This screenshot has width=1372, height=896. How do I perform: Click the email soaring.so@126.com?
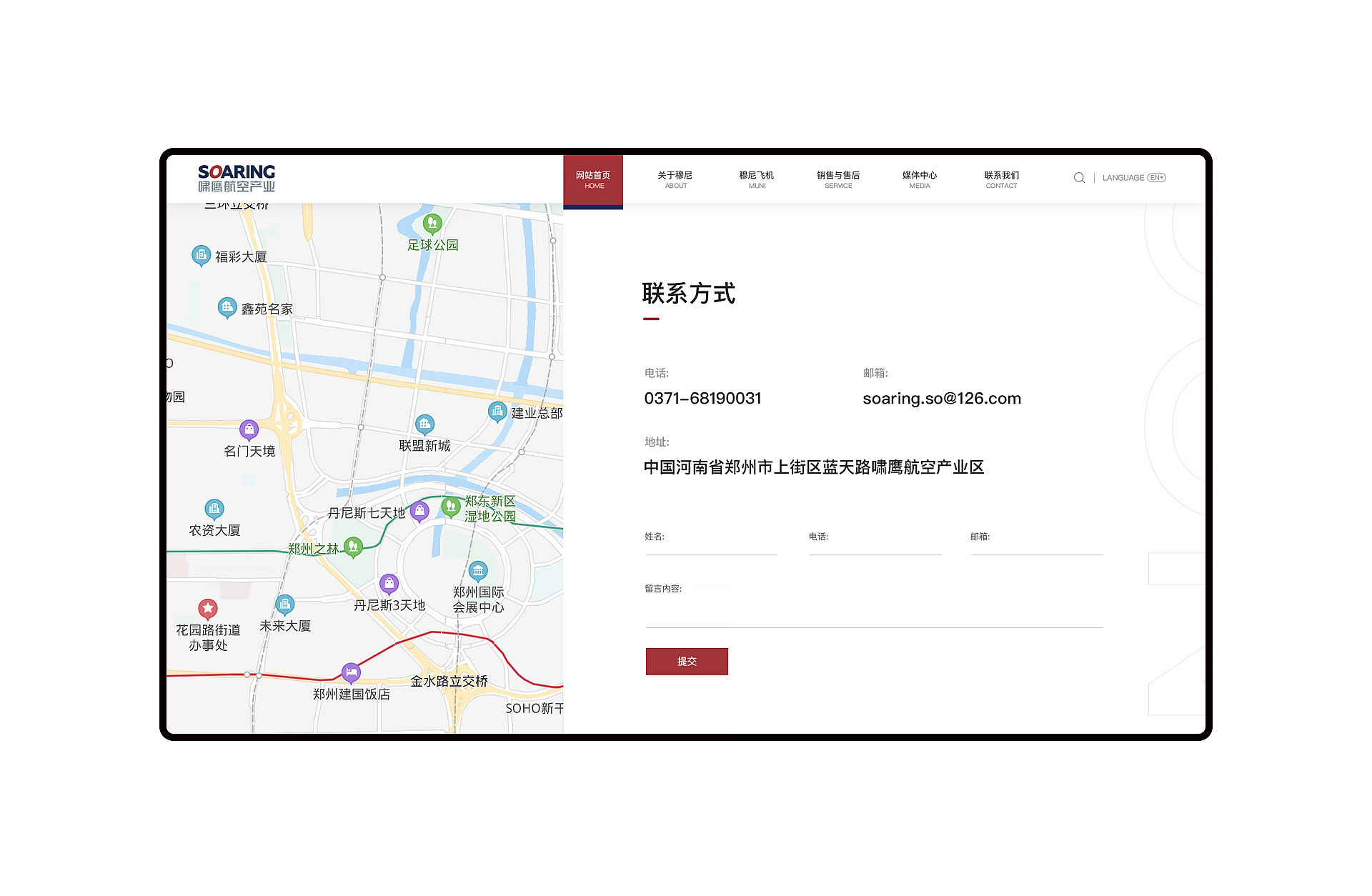(x=942, y=399)
